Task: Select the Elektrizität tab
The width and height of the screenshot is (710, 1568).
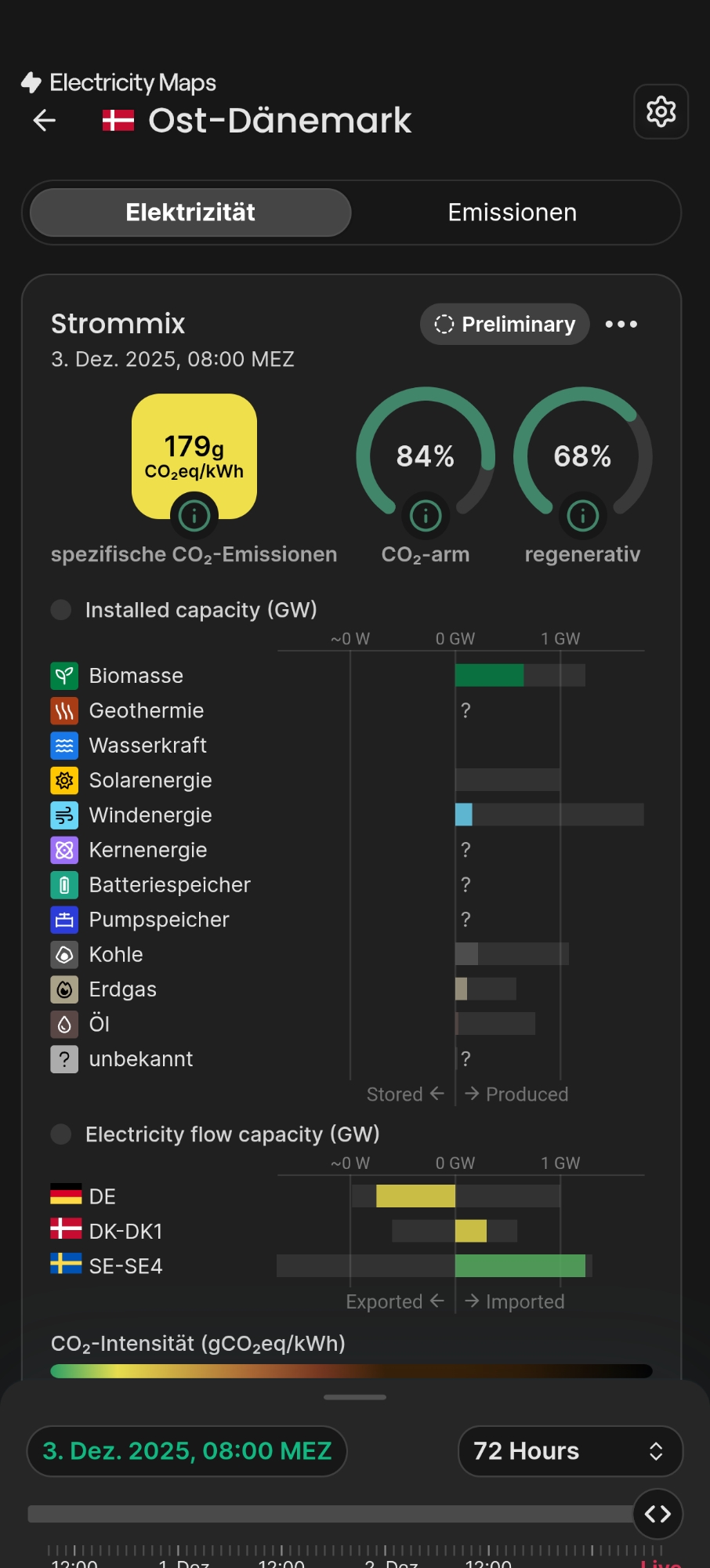Action: (x=190, y=212)
